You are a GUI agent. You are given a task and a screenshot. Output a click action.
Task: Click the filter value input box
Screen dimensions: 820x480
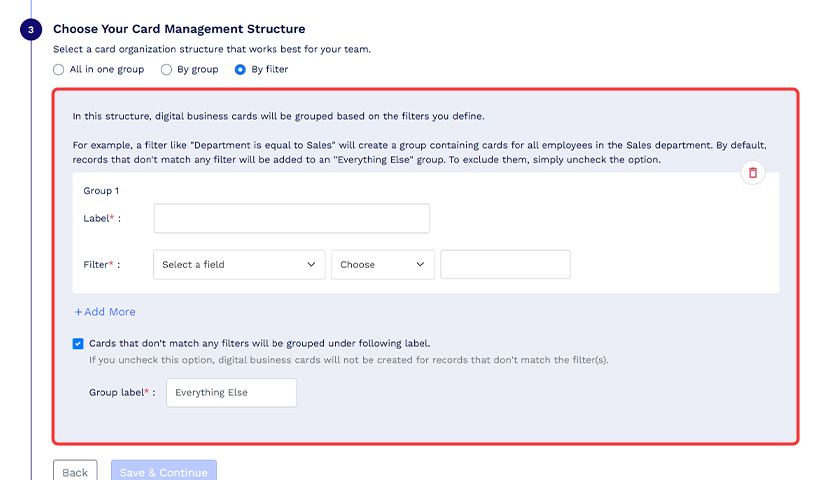coord(505,265)
